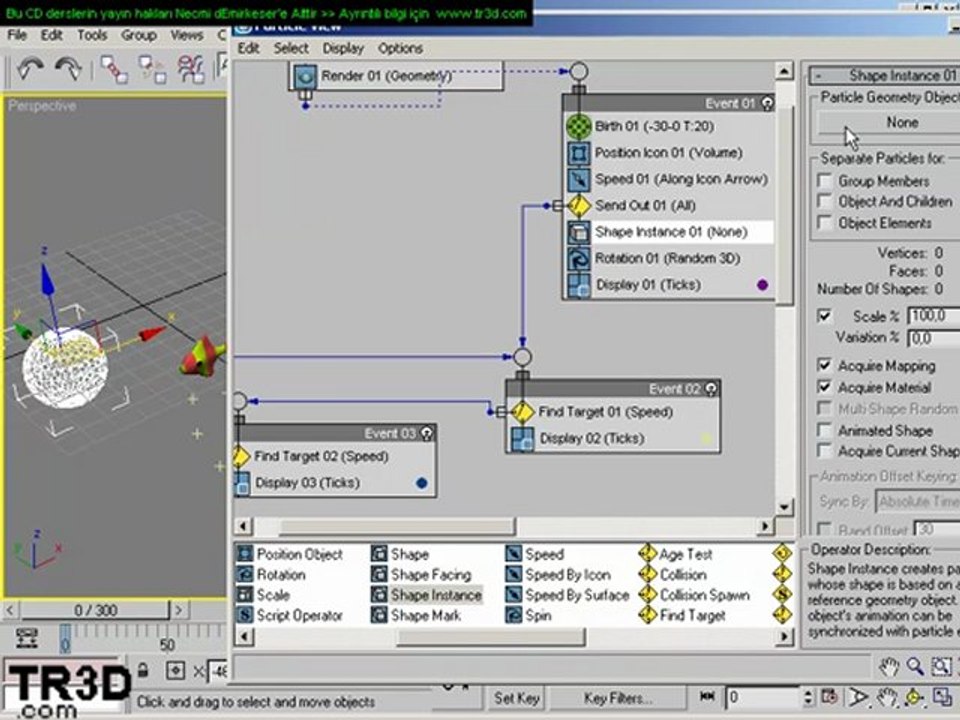The width and height of the screenshot is (960, 720).
Task: Enable the Group Members checkbox
Action: coord(825,181)
